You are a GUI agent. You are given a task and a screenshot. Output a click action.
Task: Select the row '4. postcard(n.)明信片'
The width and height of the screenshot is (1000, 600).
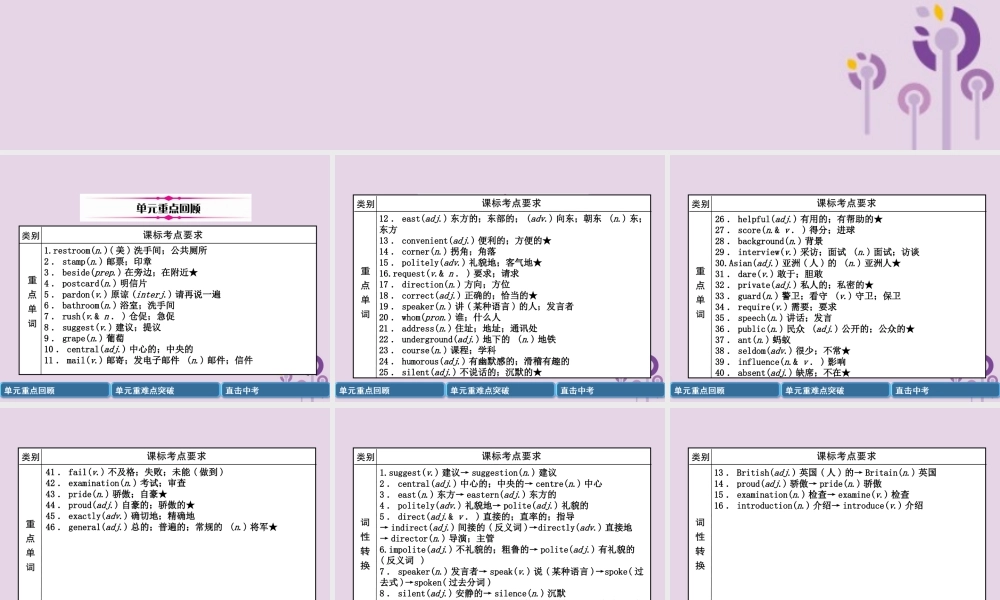coord(95,283)
